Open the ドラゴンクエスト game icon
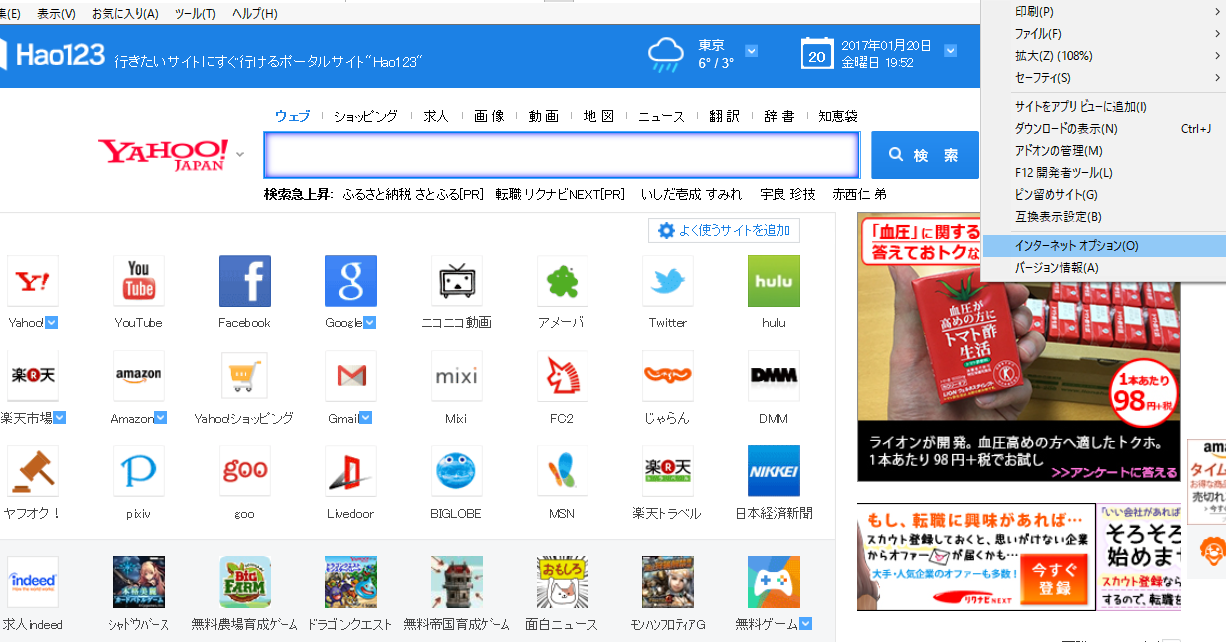 351,582
